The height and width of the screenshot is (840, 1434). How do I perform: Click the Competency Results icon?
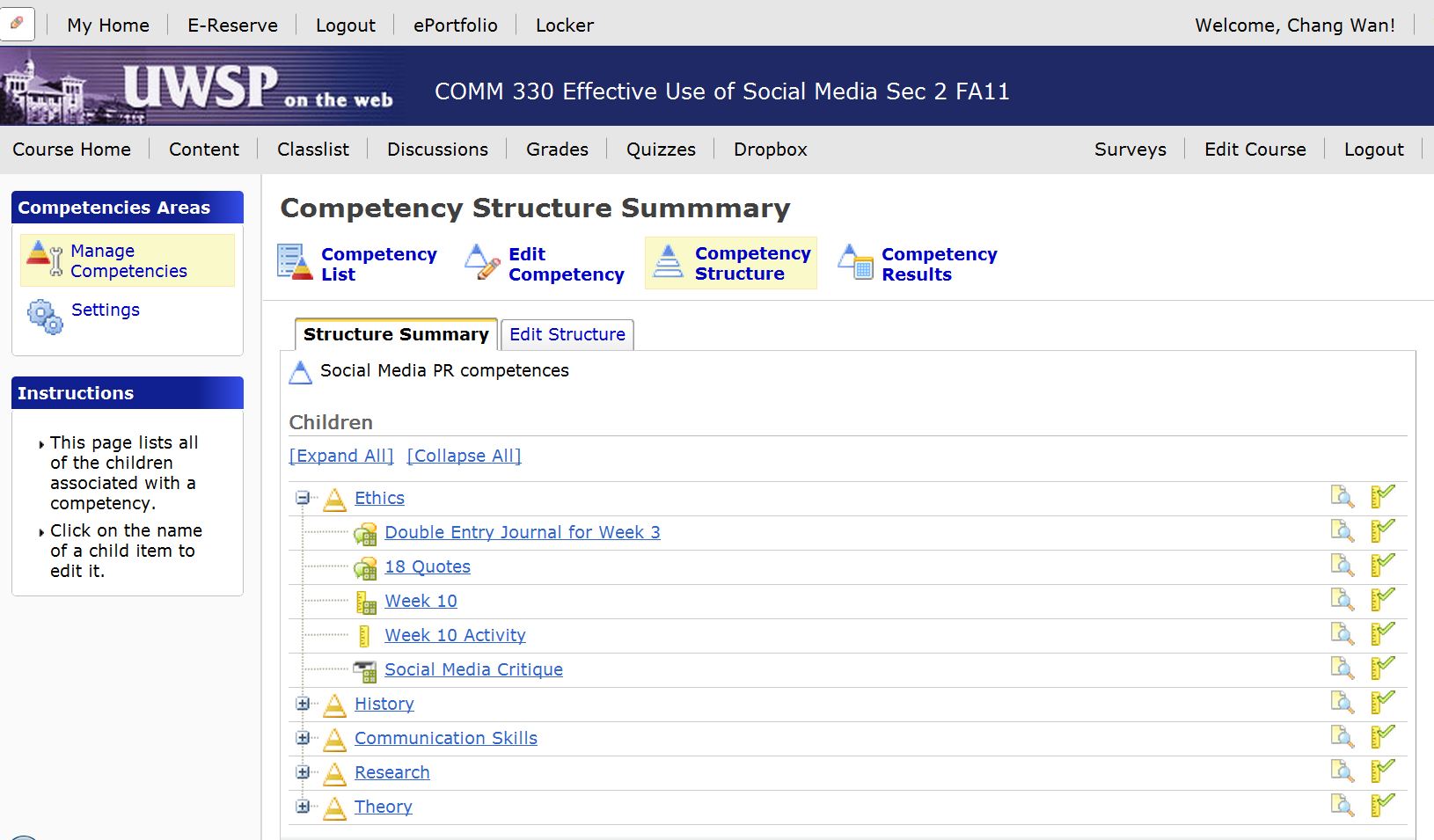pos(855,263)
